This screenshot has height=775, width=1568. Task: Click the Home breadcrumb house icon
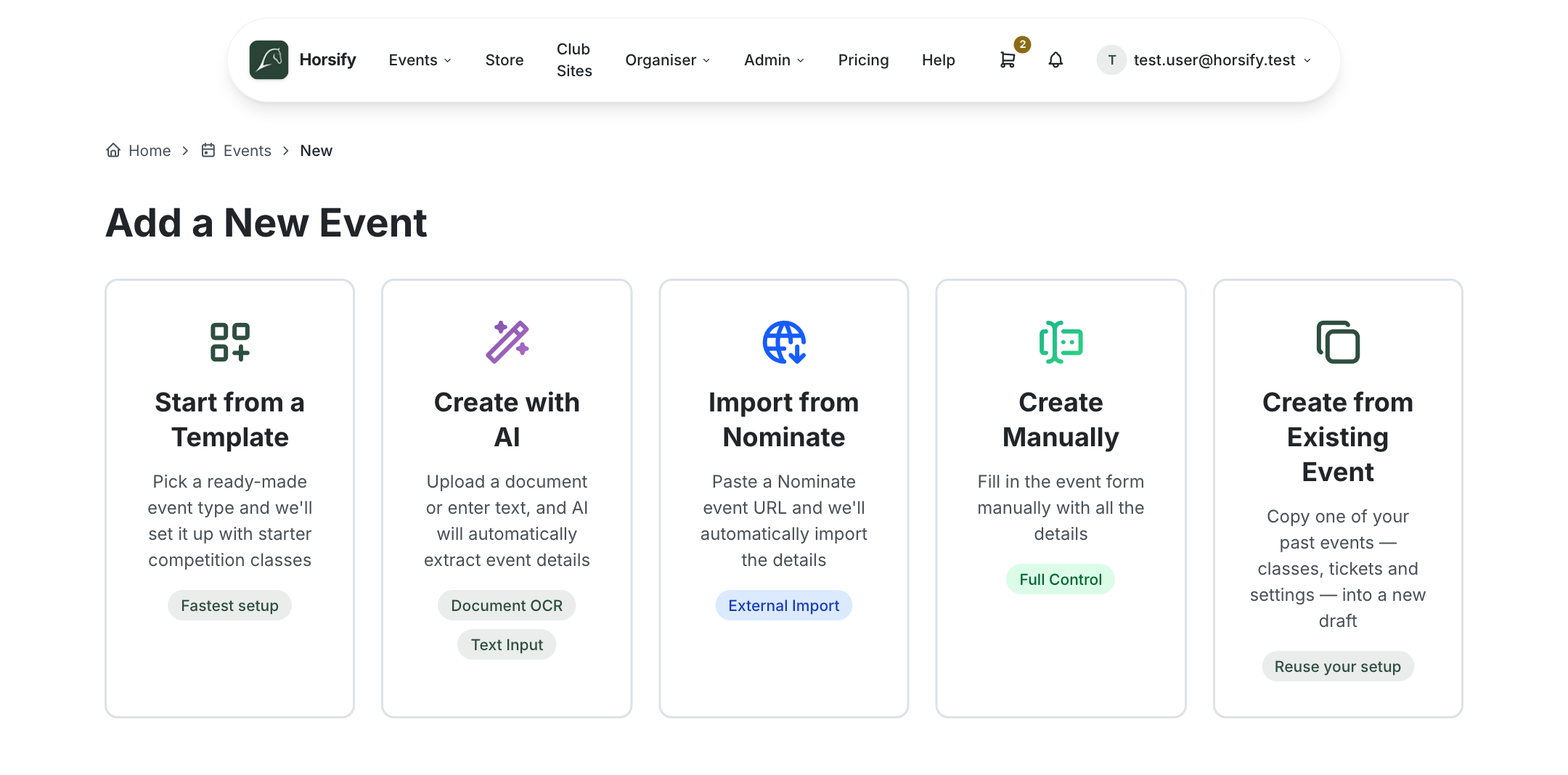tap(113, 150)
